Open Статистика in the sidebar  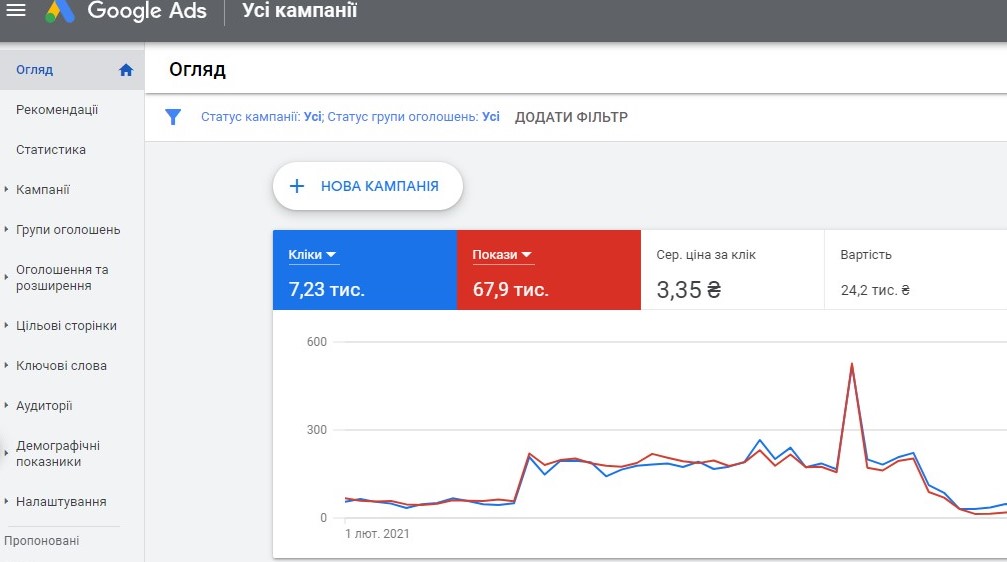pyautogui.click(x=51, y=150)
